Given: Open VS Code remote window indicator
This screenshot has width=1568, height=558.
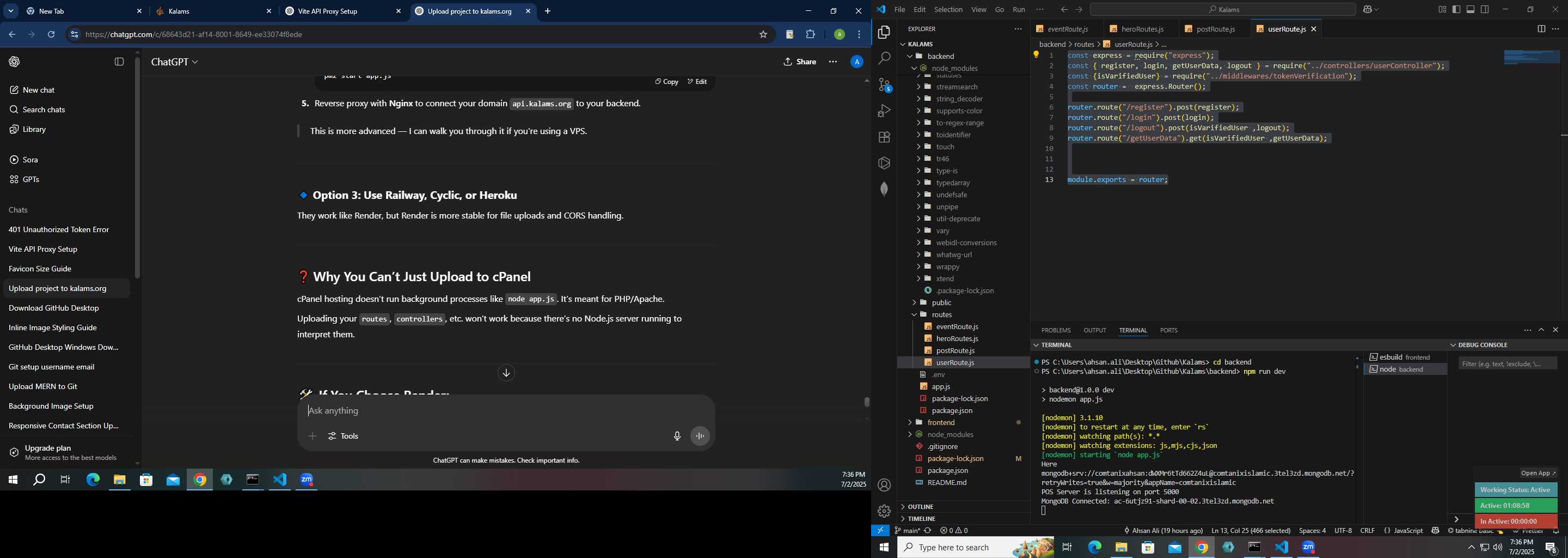Looking at the screenshot, I should point(880,531).
